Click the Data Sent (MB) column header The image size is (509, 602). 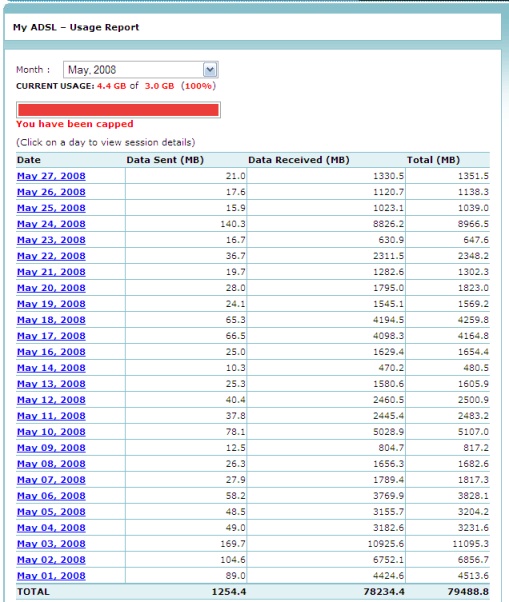[x=165, y=160]
